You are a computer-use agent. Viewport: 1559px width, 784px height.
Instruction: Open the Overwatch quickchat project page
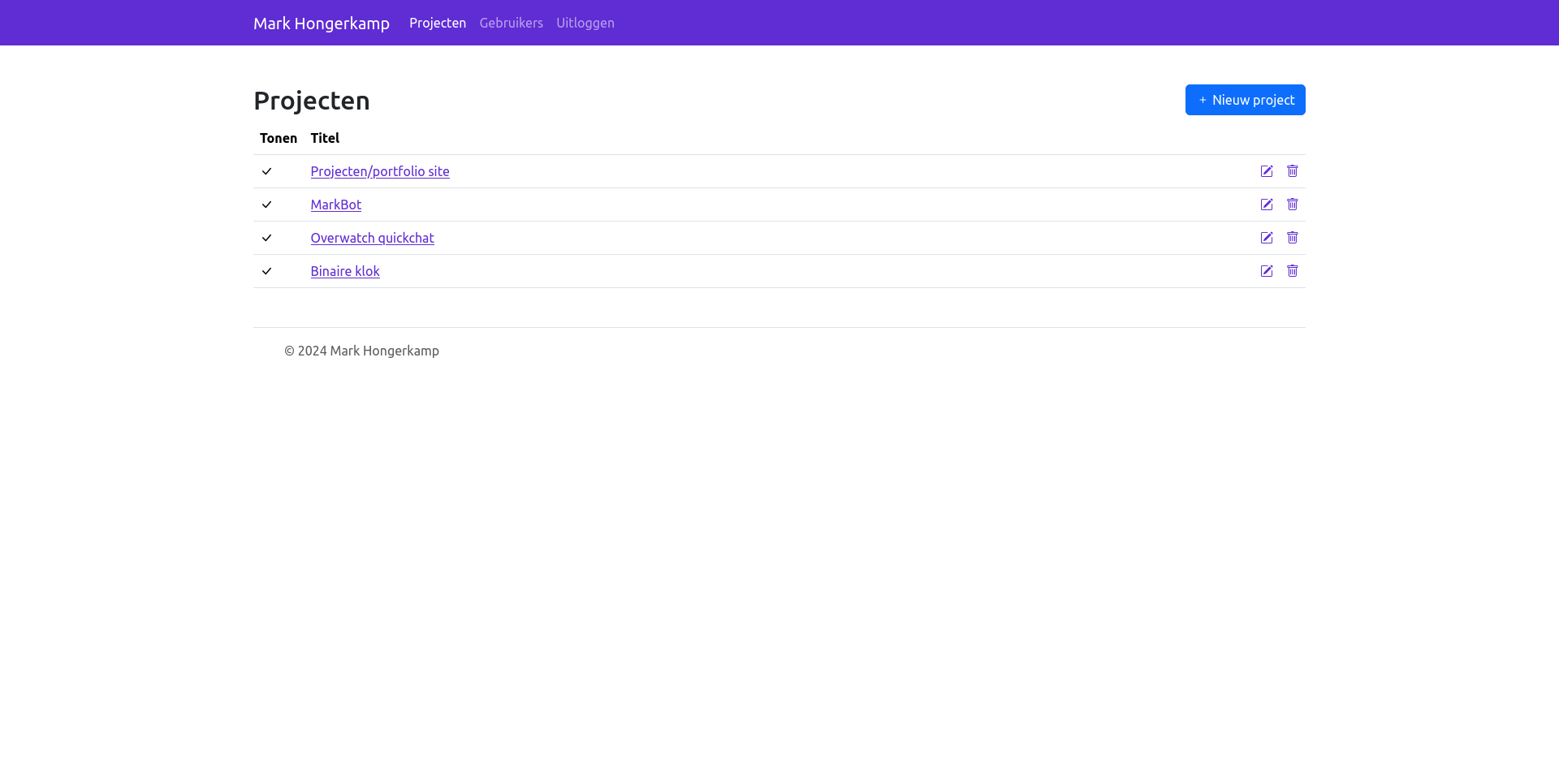coord(372,238)
